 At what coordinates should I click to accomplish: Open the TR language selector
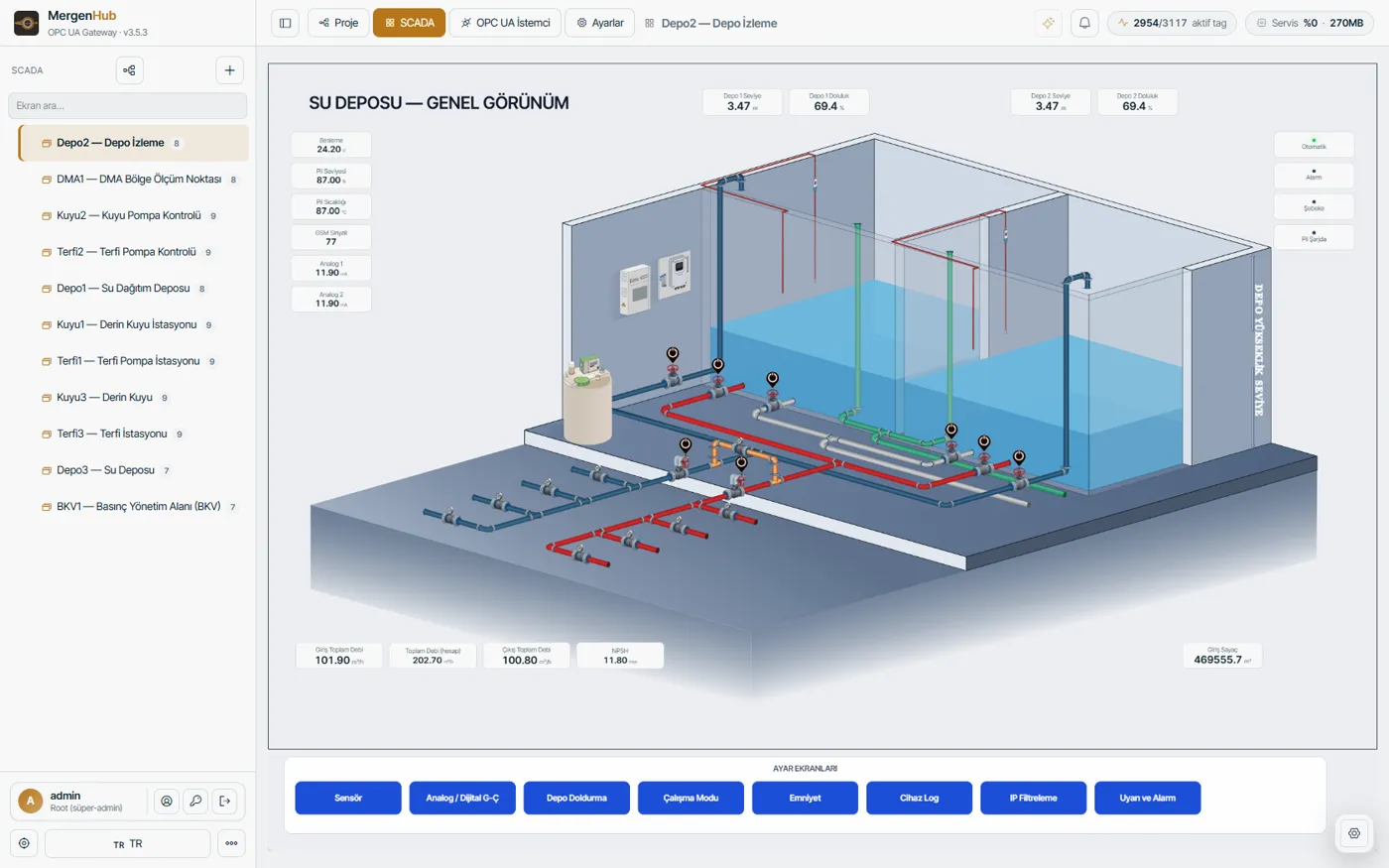click(128, 843)
